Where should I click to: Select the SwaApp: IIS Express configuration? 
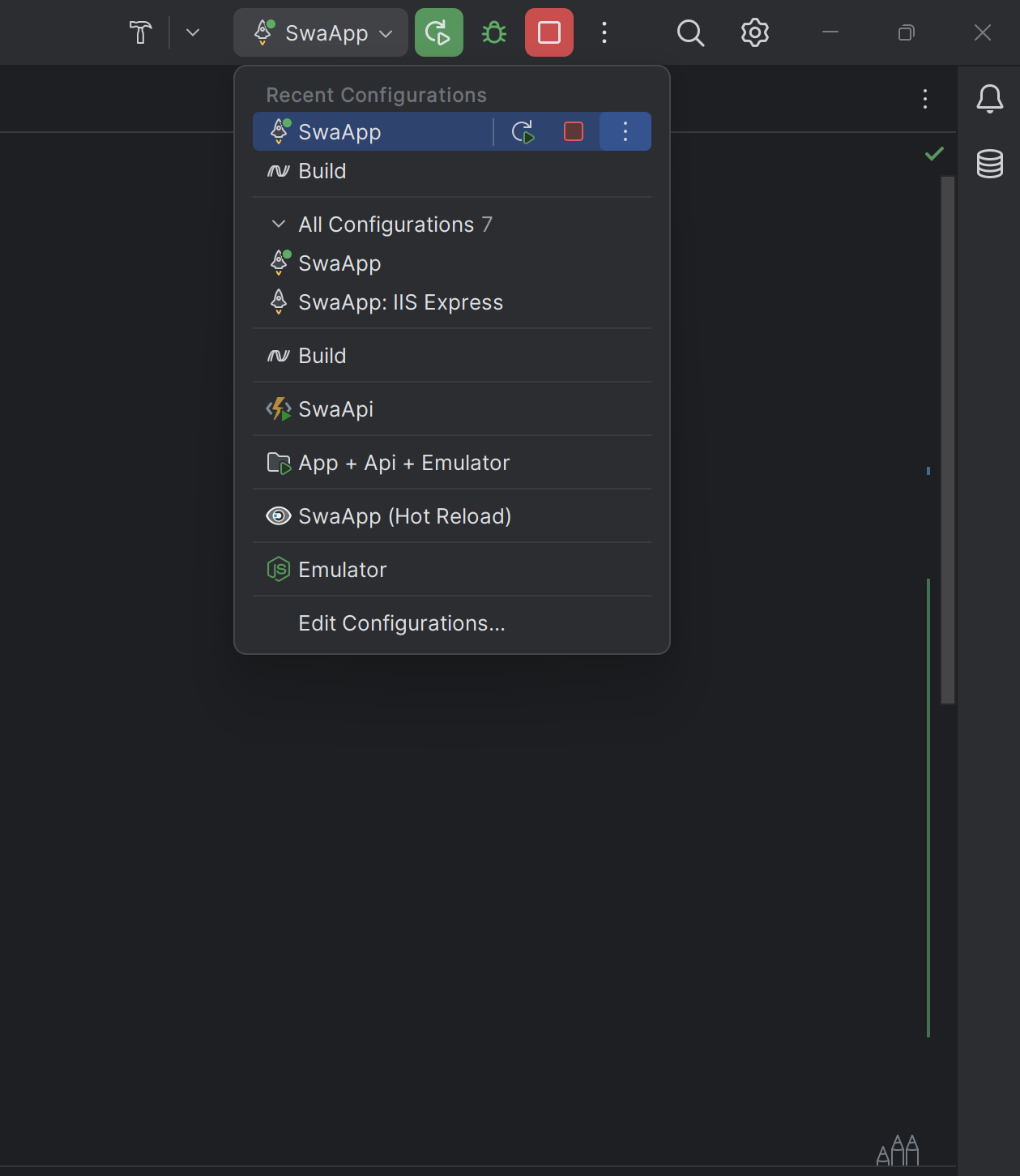tap(400, 301)
